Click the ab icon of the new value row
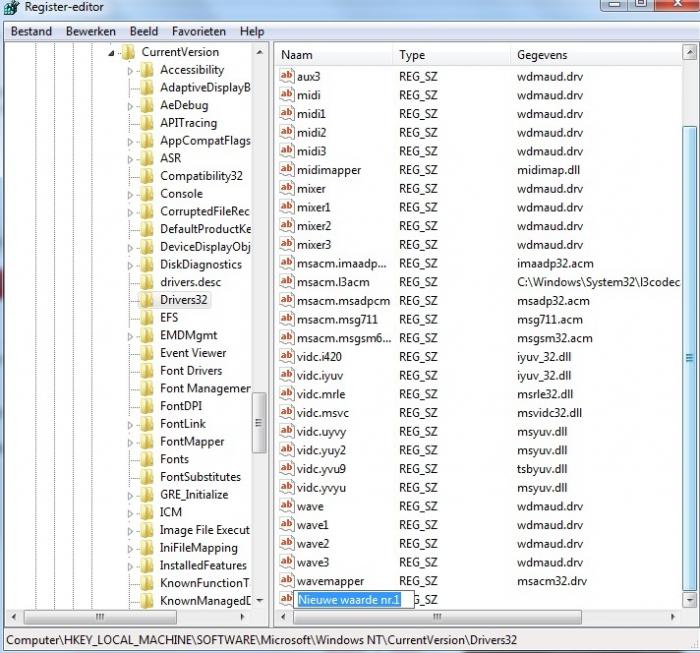Image resolution: width=700 pixels, height=653 pixels. point(286,598)
